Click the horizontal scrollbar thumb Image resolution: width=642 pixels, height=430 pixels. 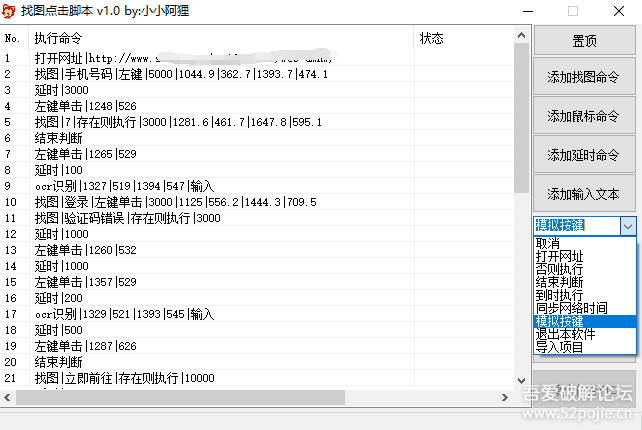point(180,397)
